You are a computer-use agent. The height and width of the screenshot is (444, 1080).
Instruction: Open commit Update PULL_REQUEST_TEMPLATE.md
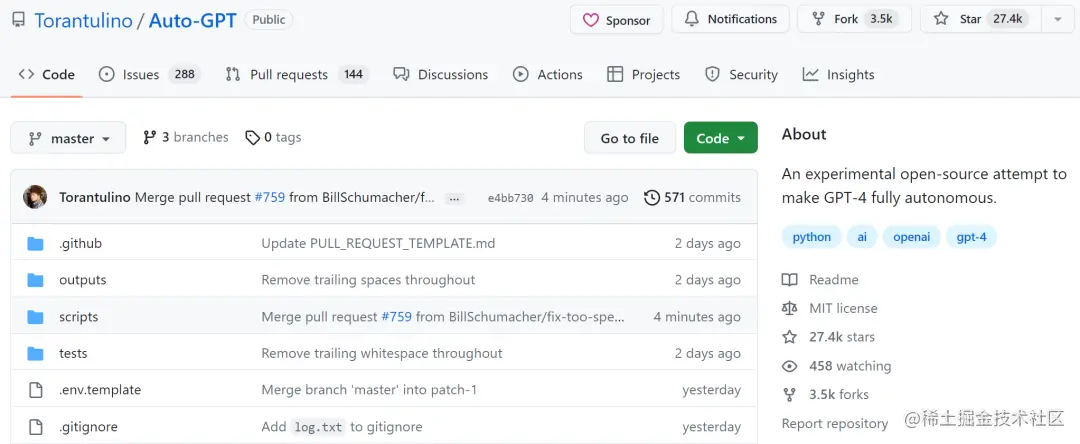pos(378,244)
